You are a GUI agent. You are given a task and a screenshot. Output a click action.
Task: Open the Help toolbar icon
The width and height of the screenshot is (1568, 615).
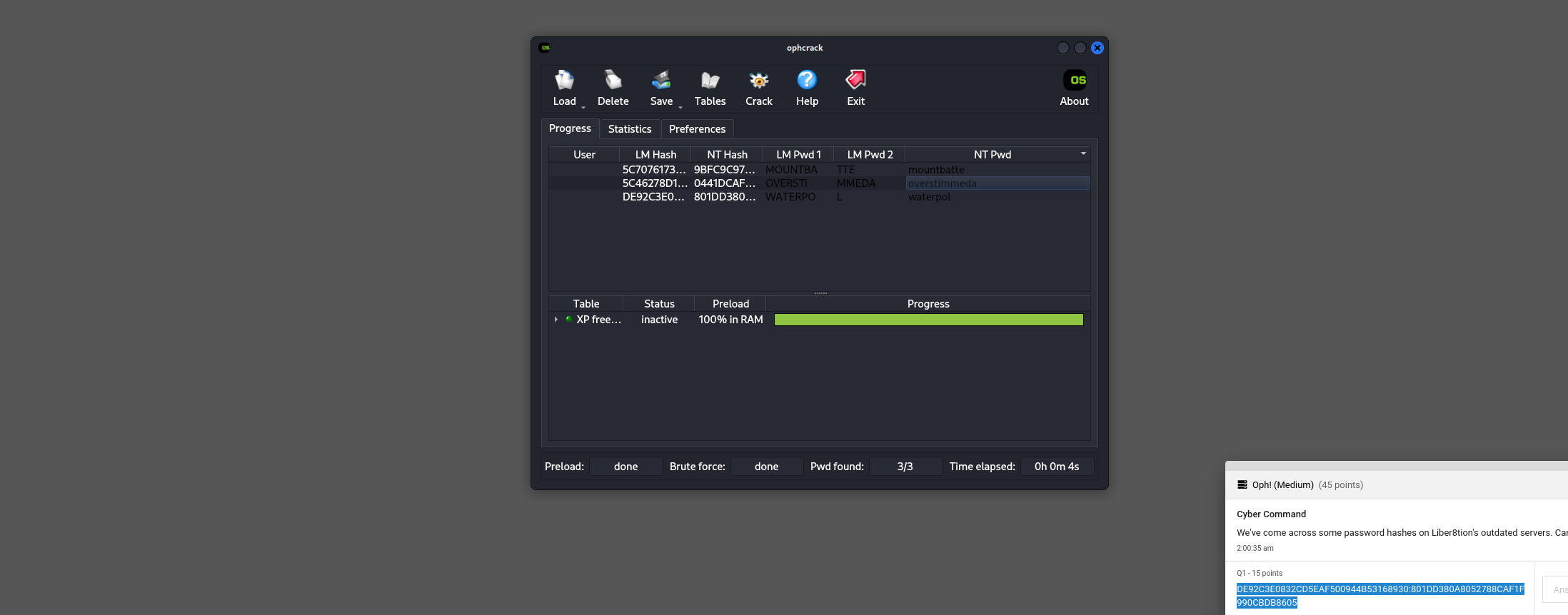[x=807, y=80]
